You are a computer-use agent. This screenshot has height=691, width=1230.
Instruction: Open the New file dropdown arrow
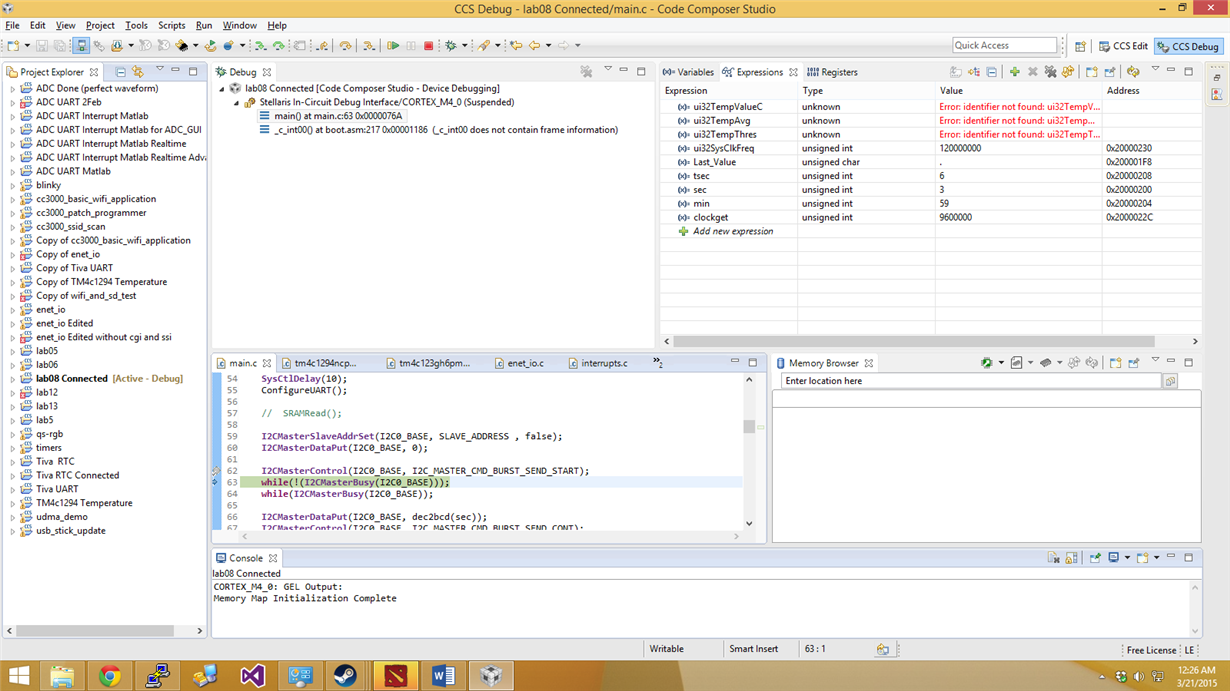click(26, 46)
